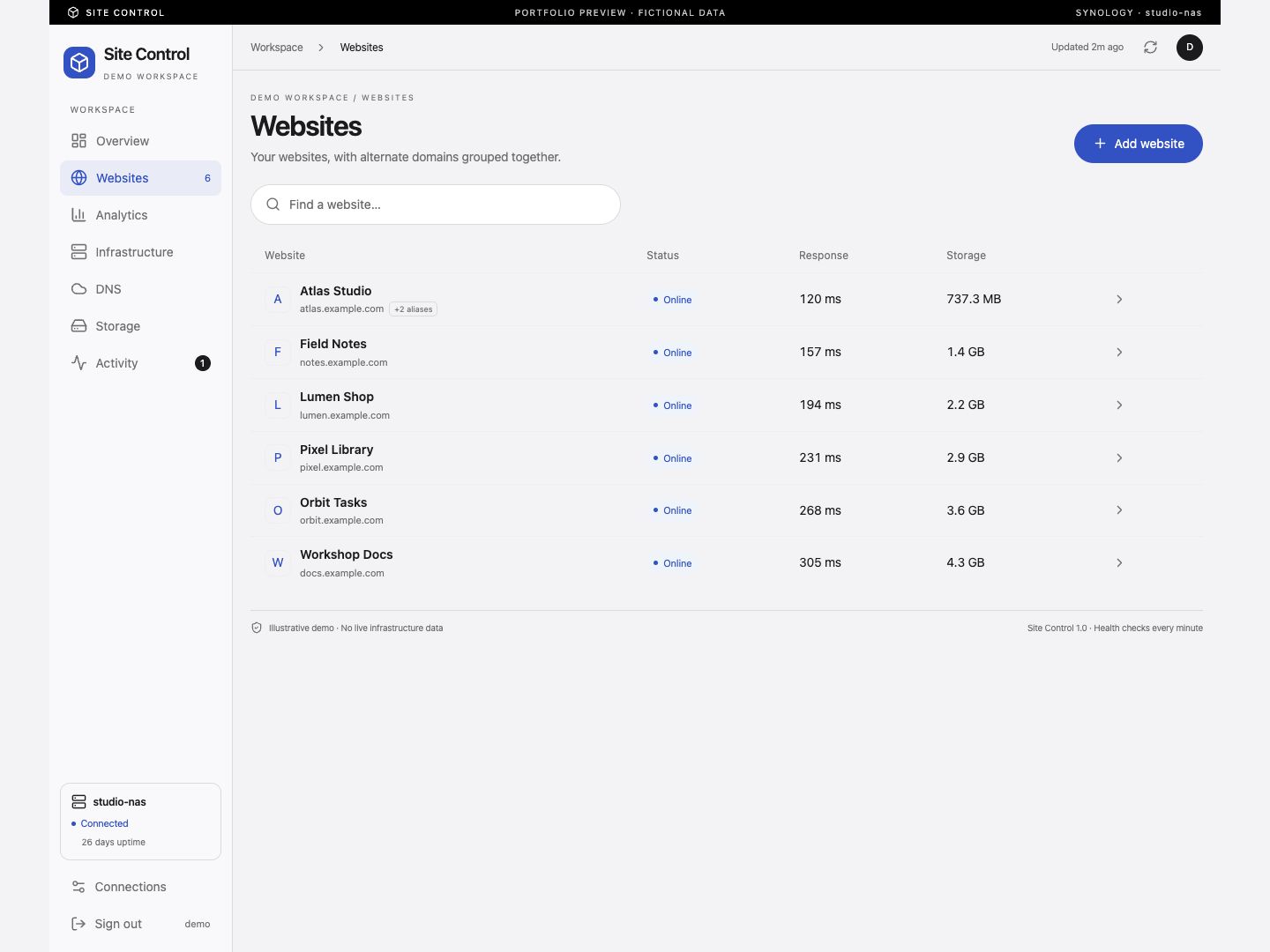Image resolution: width=1270 pixels, height=952 pixels.
Task: Click the DNS cloud icon
Action: 78,289
